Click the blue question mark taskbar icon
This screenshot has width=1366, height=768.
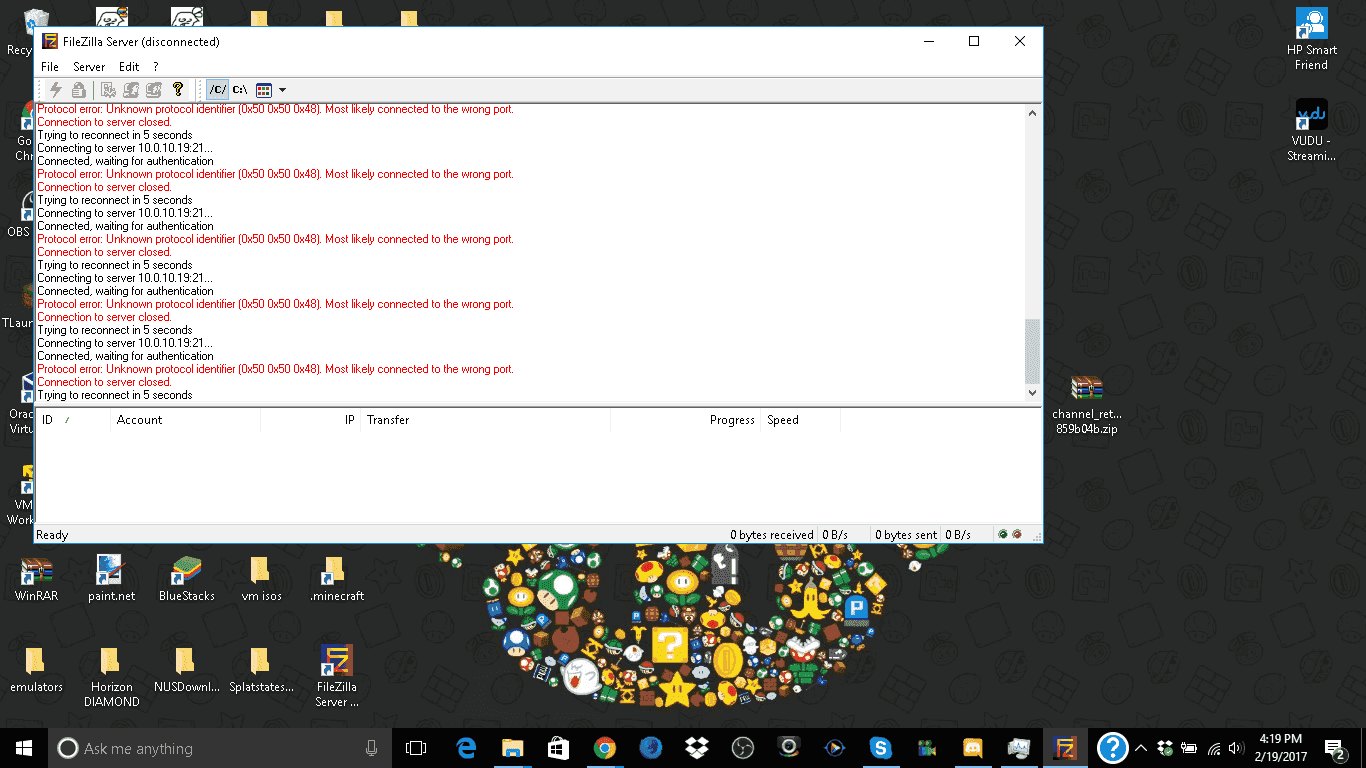point(1113,748)
